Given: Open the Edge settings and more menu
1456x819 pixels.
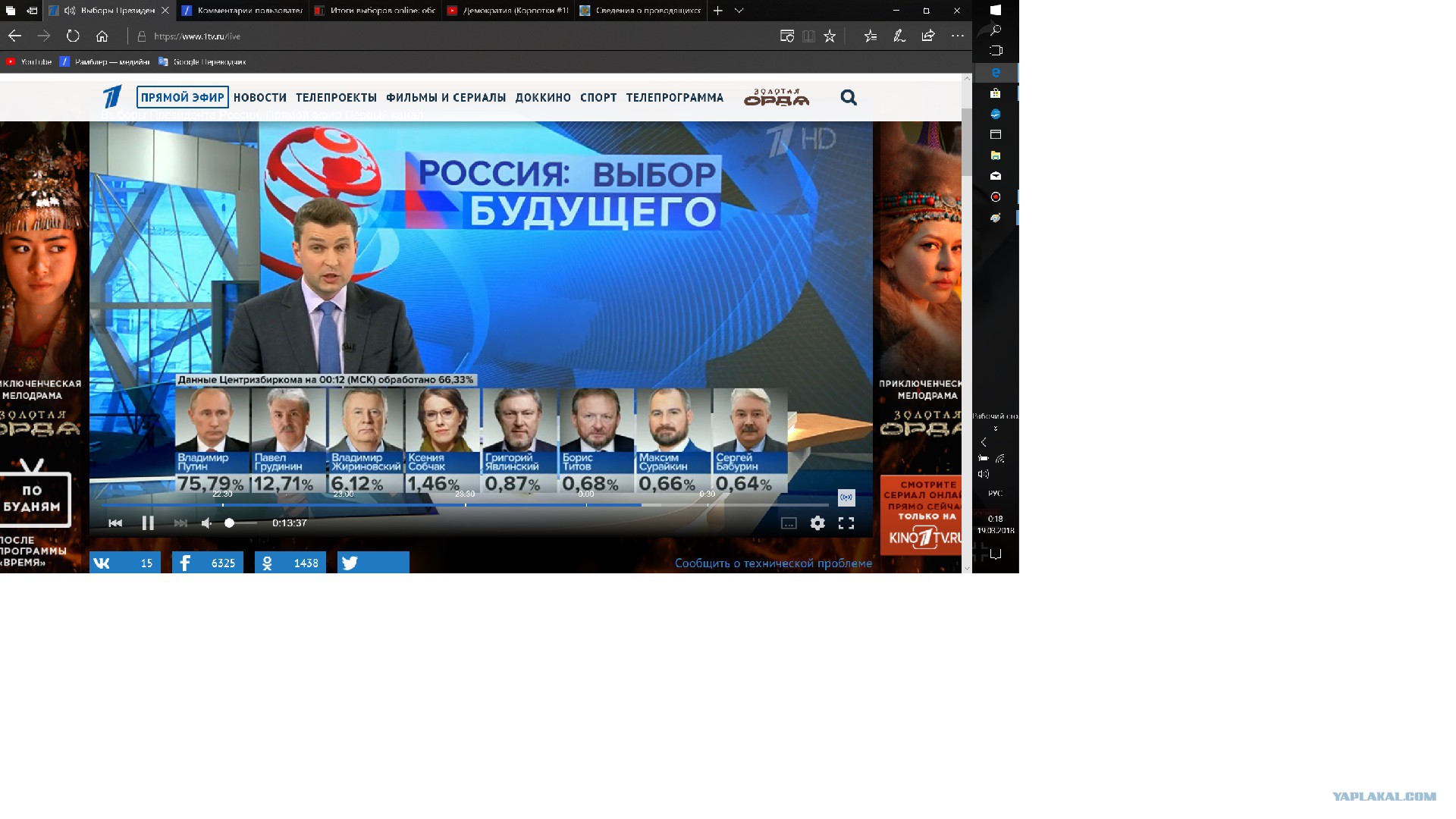Looking at the screenshot, I should click(958, 36).
